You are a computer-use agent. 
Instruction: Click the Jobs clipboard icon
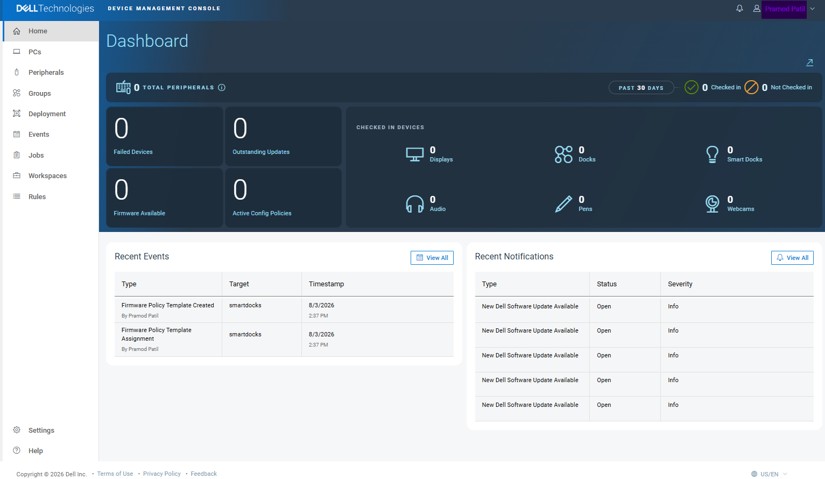[x=17, y=155]
